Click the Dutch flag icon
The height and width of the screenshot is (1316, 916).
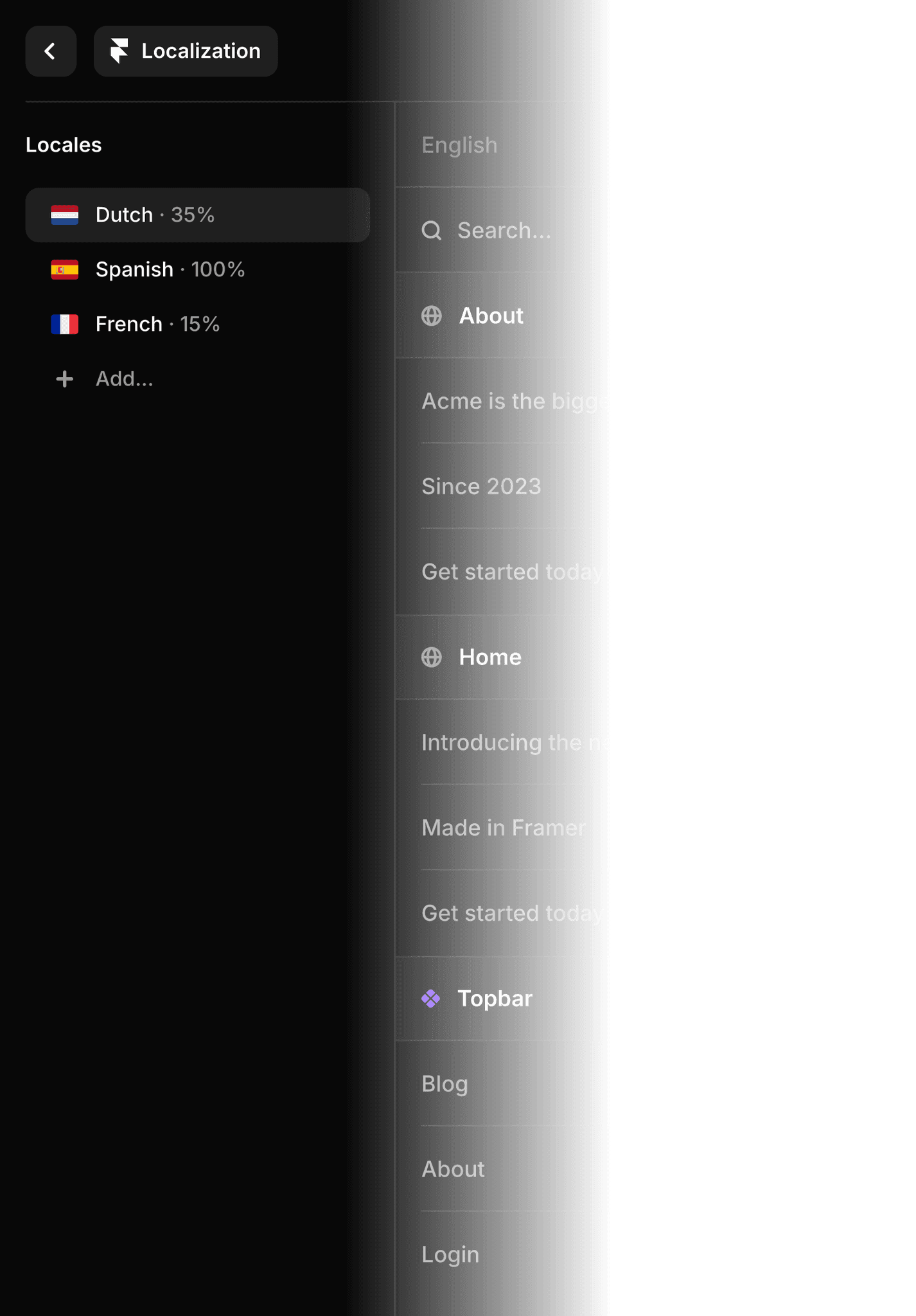coord(65,215)
